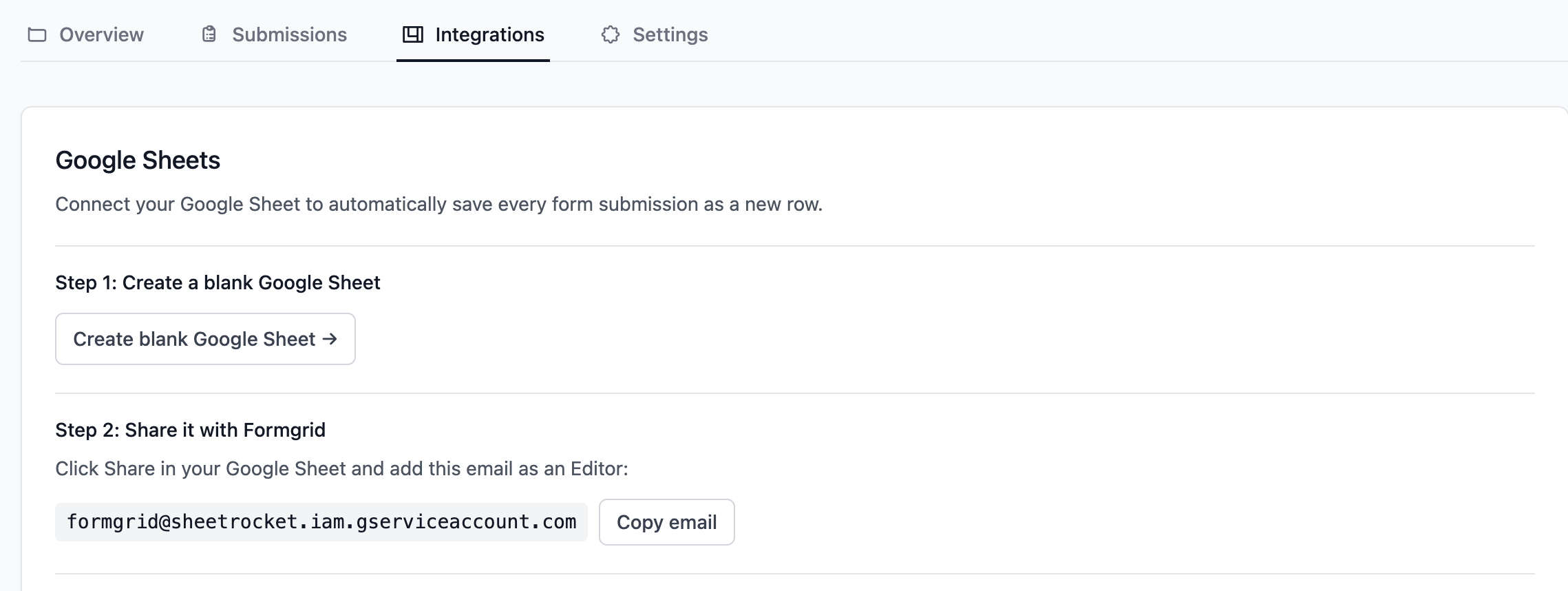The image size is (1568, 591).
Task: Click the 'Click Share in your Google Sheet' instruction
Action: click(x=341, y=469)
